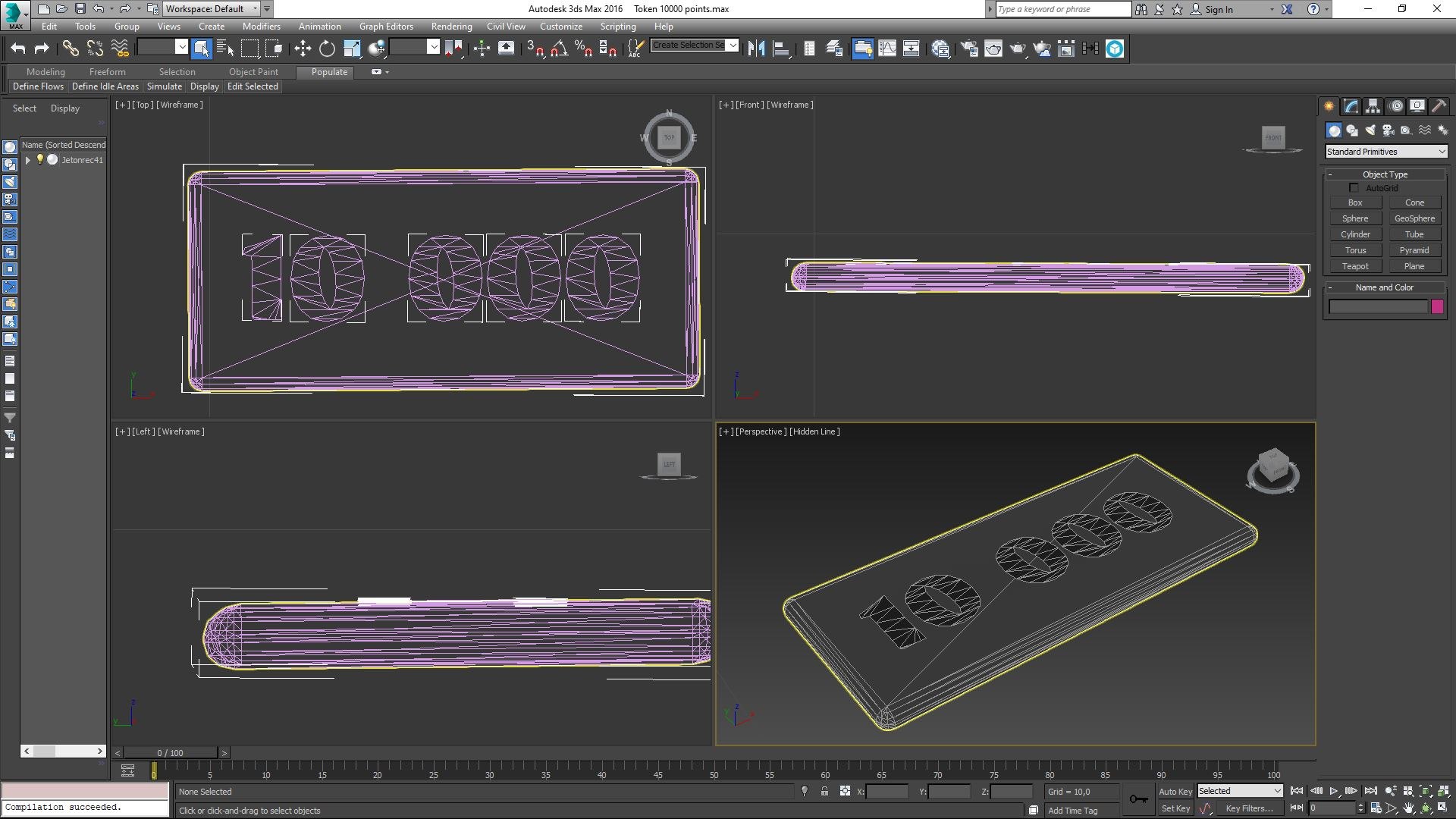Click the Type a keyword search field
1456x819 pixels.
click(x=1062, y=9)
